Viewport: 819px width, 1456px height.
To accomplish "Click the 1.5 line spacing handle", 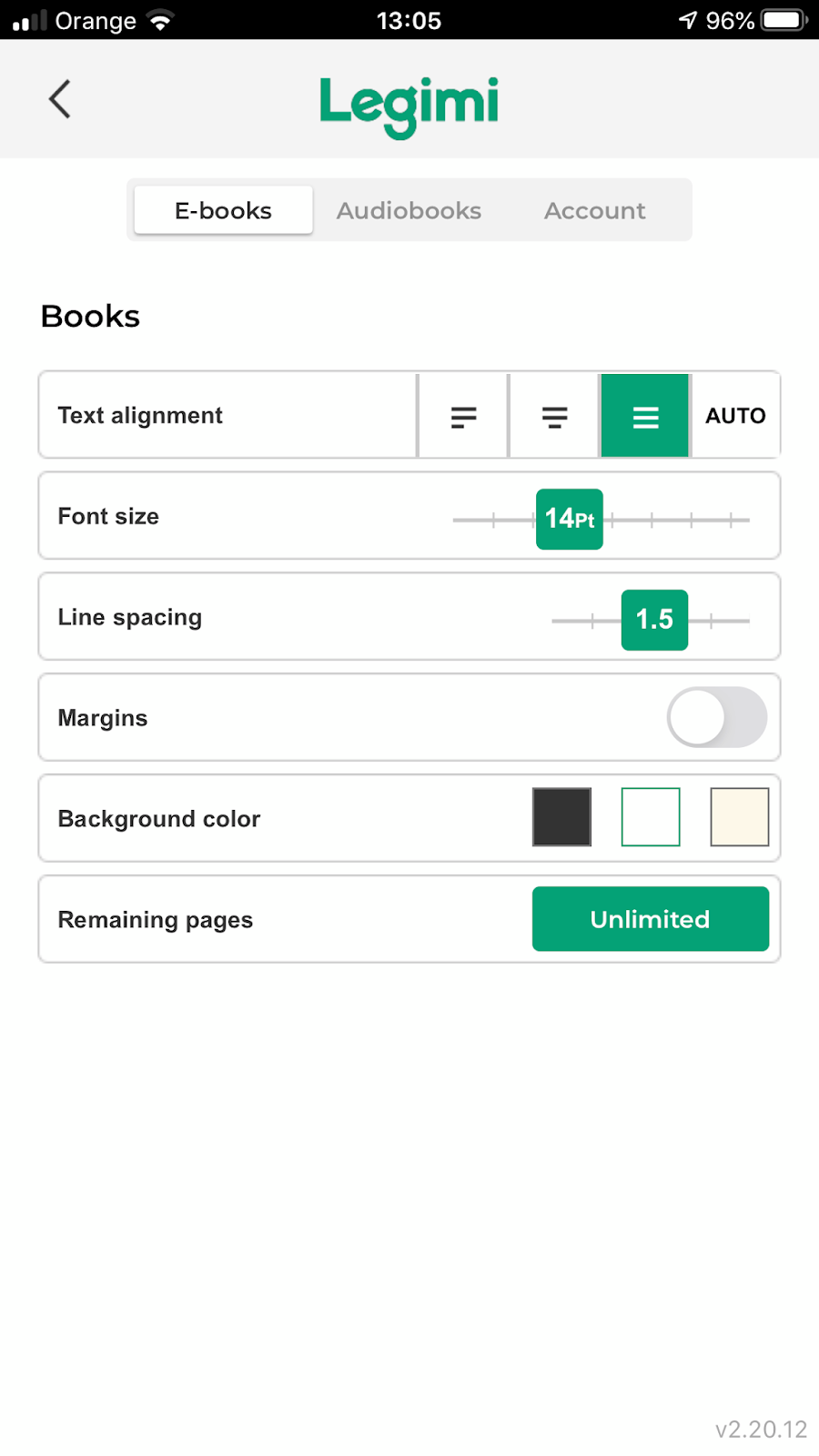I will click(654, 620).
